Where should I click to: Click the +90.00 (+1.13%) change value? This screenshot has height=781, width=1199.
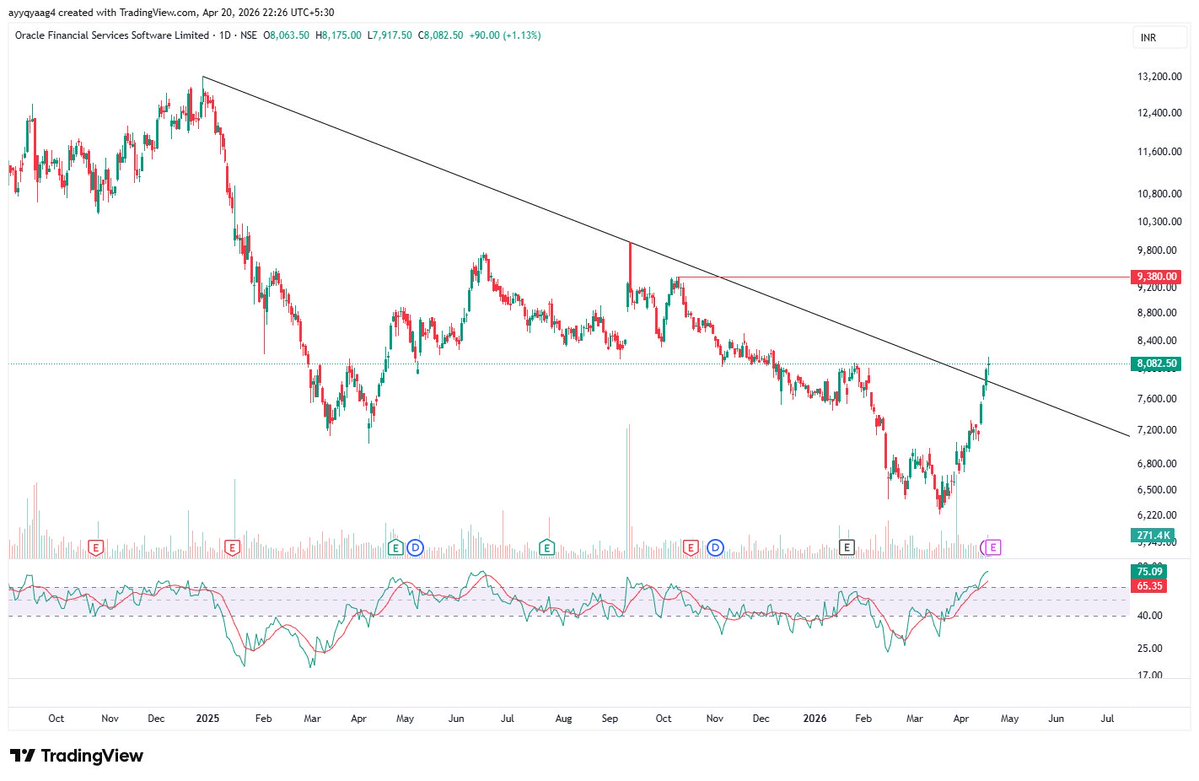(505, 35)
